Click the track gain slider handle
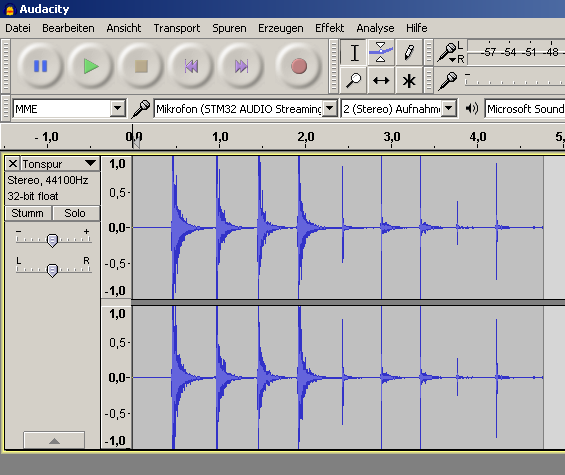This screenshot has height=475, width=565. (x=53, y=240)
